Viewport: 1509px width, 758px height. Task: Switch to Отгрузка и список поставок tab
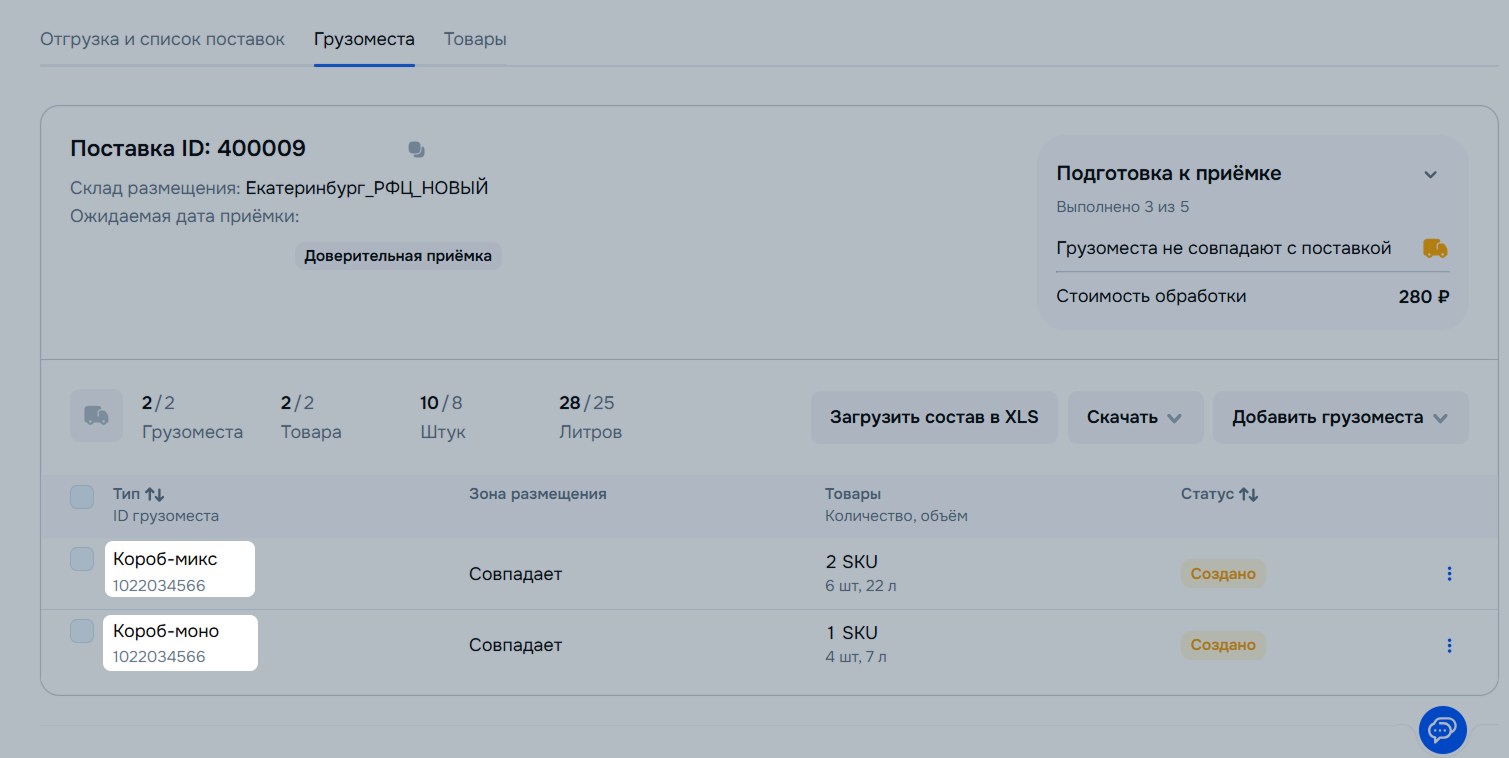(x=162, y=40)
